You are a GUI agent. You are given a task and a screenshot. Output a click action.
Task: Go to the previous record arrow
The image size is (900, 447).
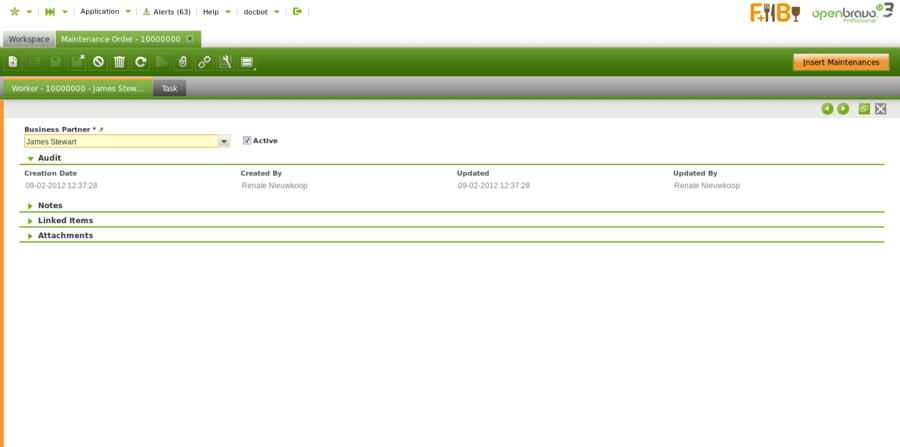click(827, 108)
